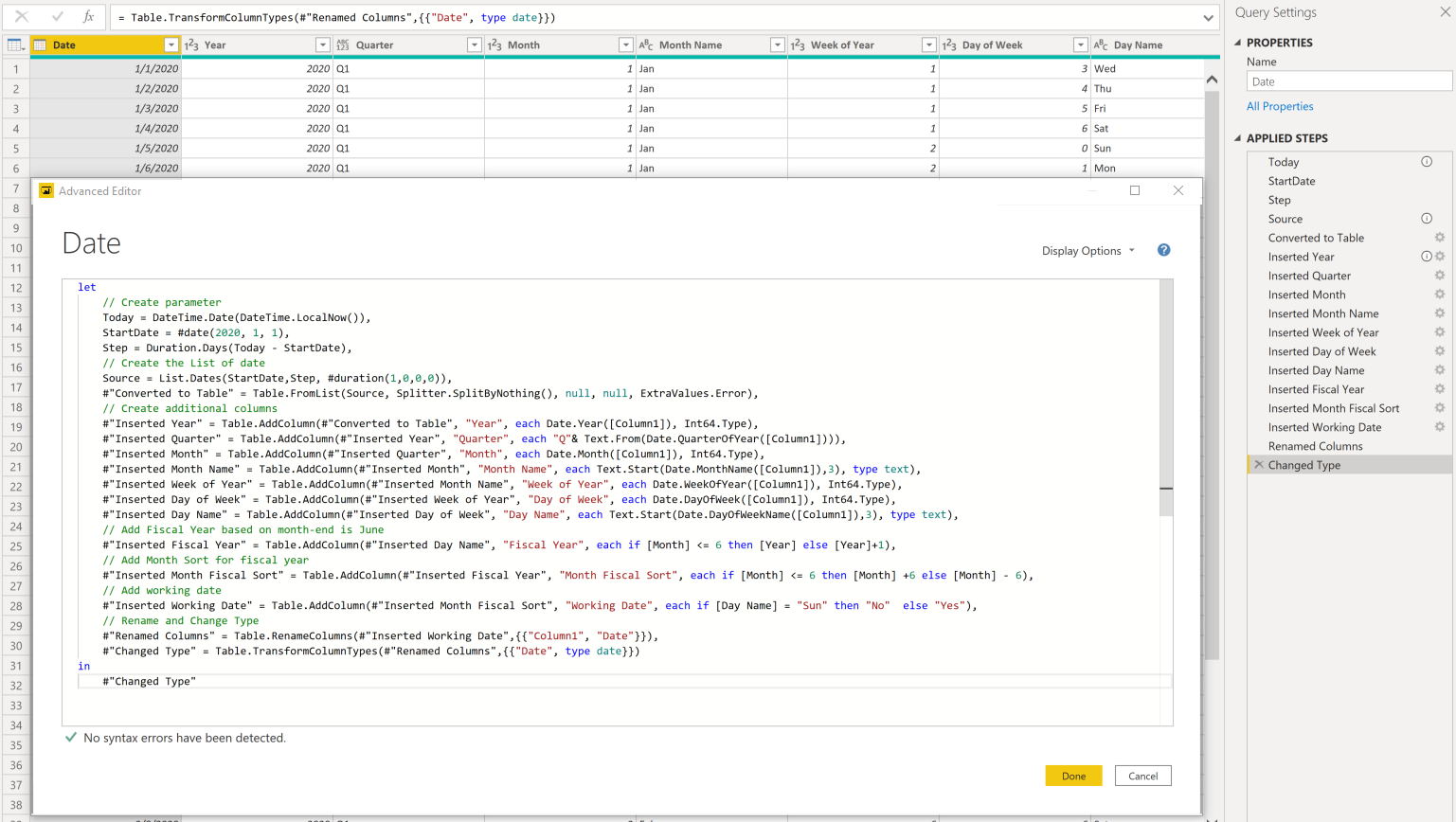Open settings gear for Inserted Month Name
1456x822 pixels.
pyautogui.click(x=1440, y=313)
